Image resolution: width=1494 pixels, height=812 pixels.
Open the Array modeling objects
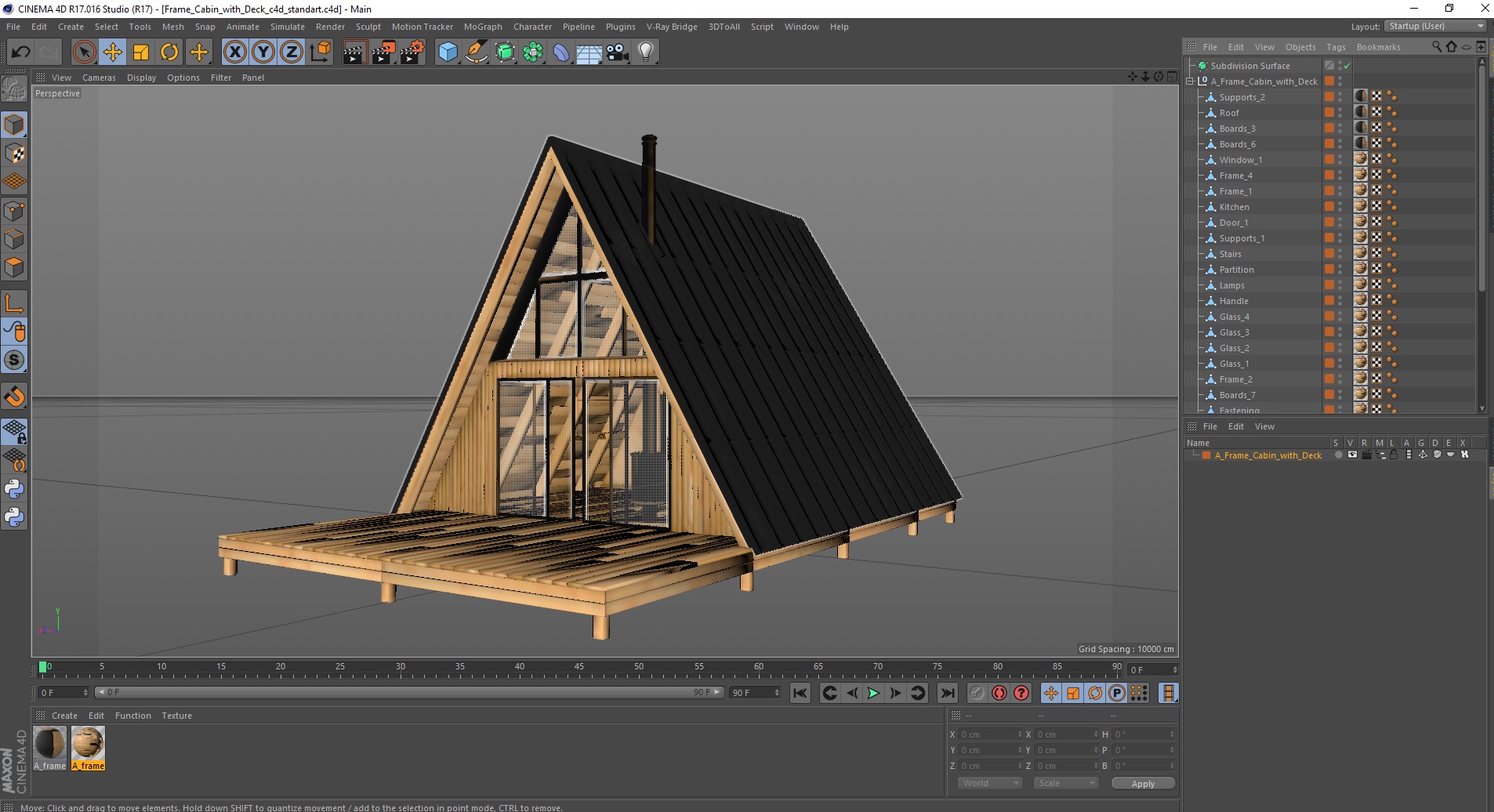(x=533, y=53)
